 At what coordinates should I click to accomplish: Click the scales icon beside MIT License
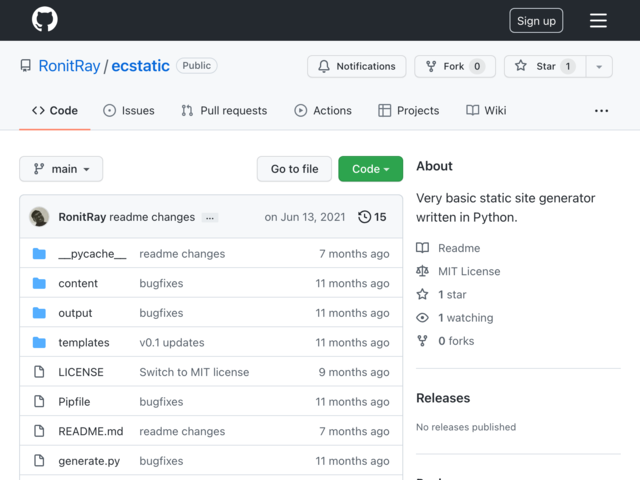click(422, 271)
